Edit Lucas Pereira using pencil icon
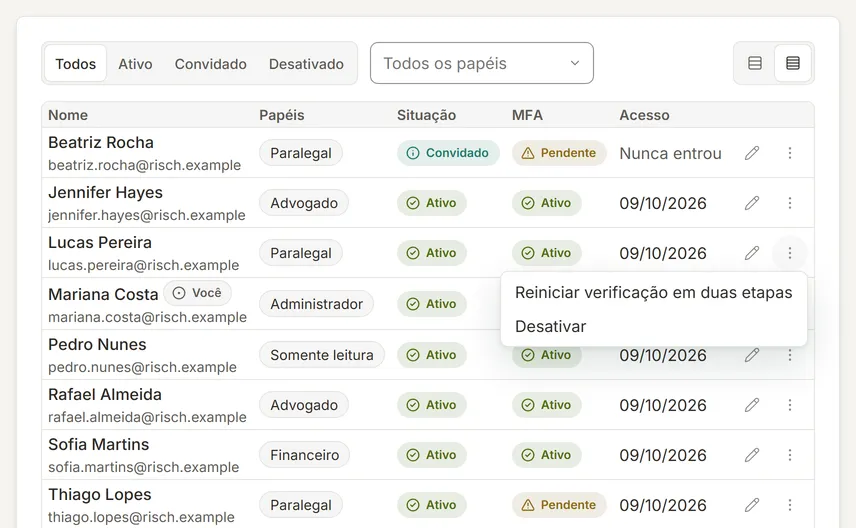This screenshot has width=856, height=528. click(x=752, y=253)
